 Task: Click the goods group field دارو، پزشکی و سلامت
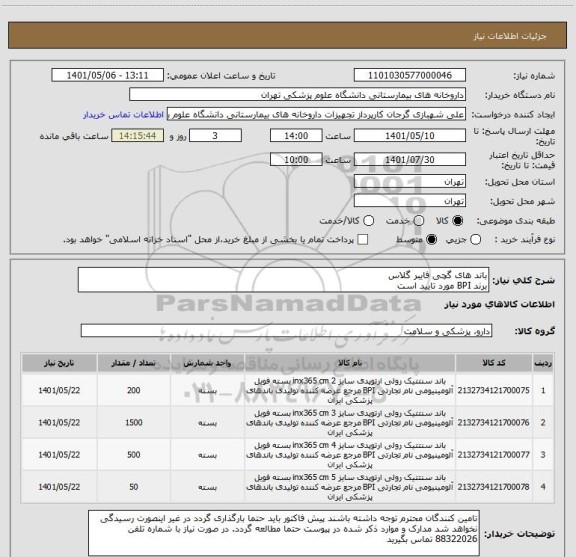286,331
